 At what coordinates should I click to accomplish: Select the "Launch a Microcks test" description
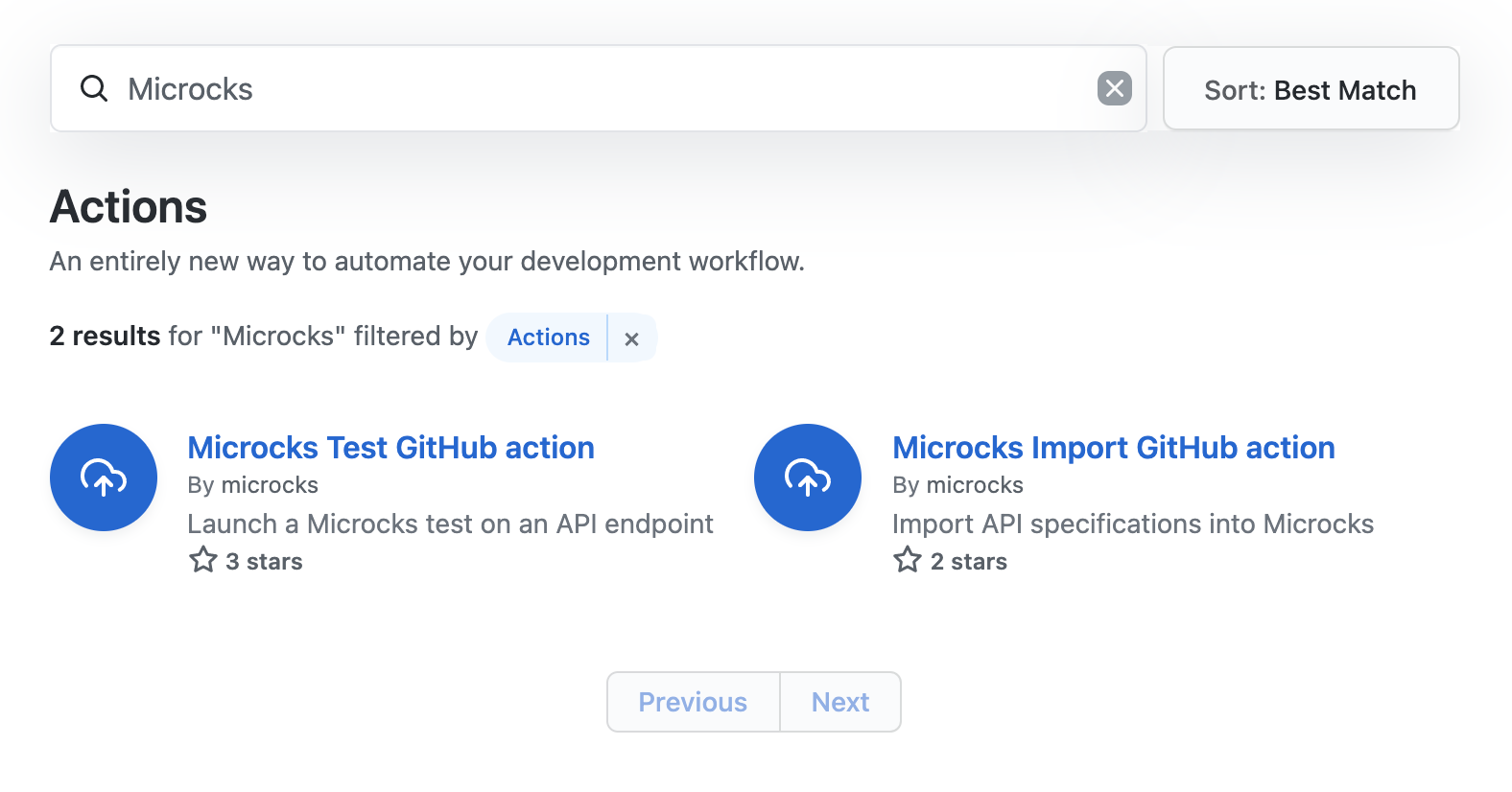450,524
